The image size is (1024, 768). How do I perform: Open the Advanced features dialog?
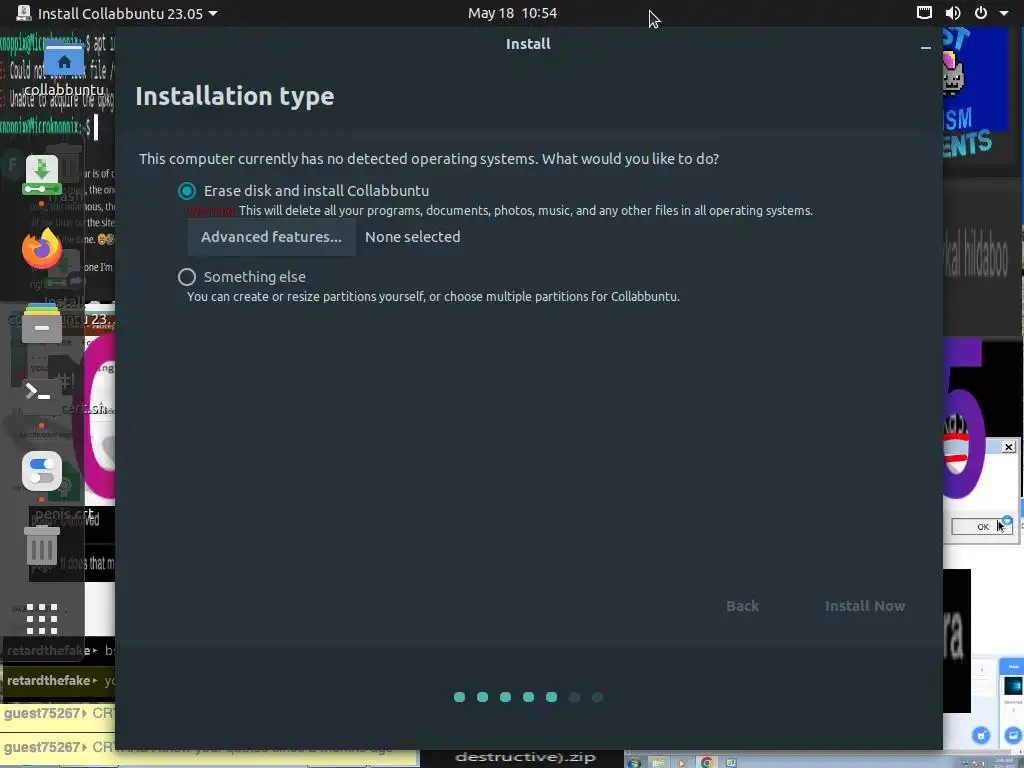pos(271,237)
